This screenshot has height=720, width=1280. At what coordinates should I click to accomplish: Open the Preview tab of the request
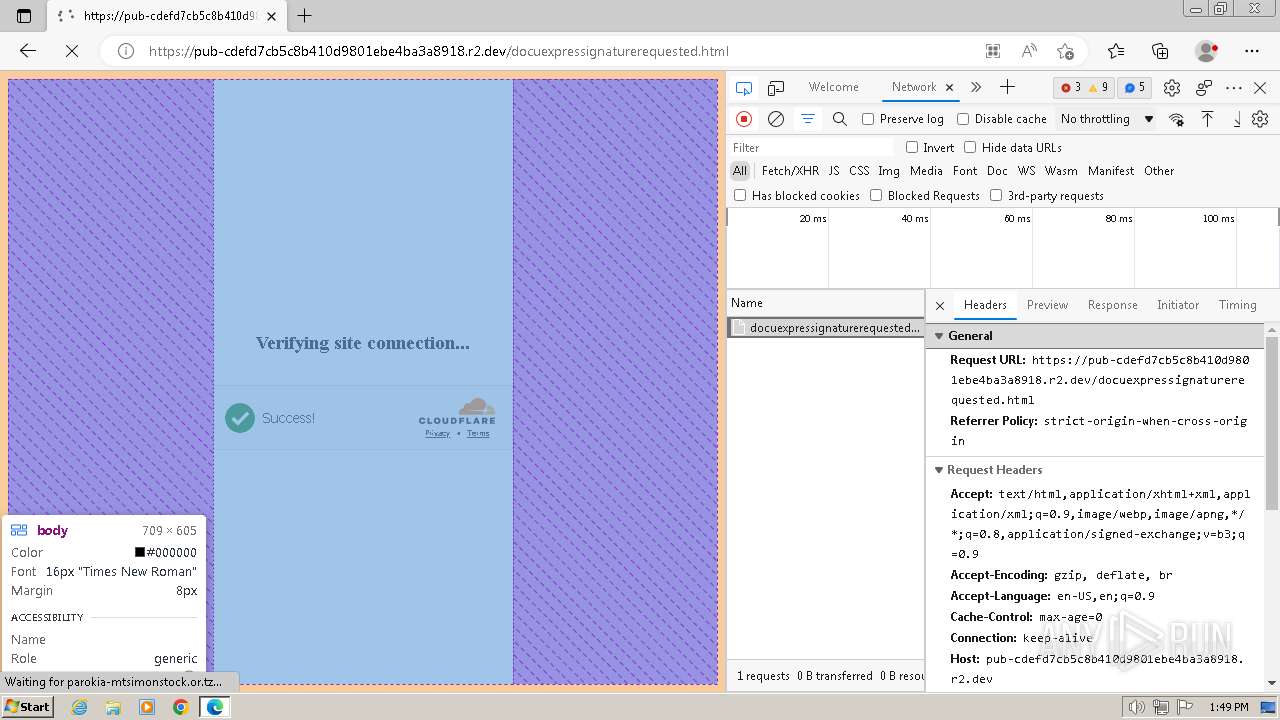[x=1047, y=305]
